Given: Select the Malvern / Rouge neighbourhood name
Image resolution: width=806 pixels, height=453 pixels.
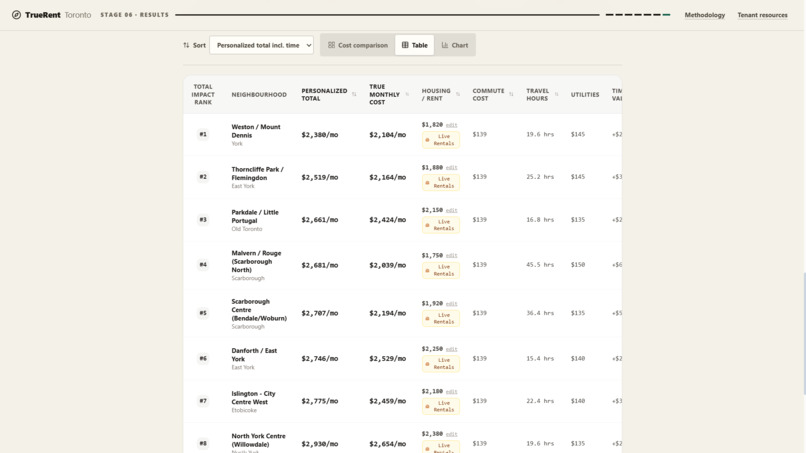Looking at the screenshot, I should coord(256,261).
